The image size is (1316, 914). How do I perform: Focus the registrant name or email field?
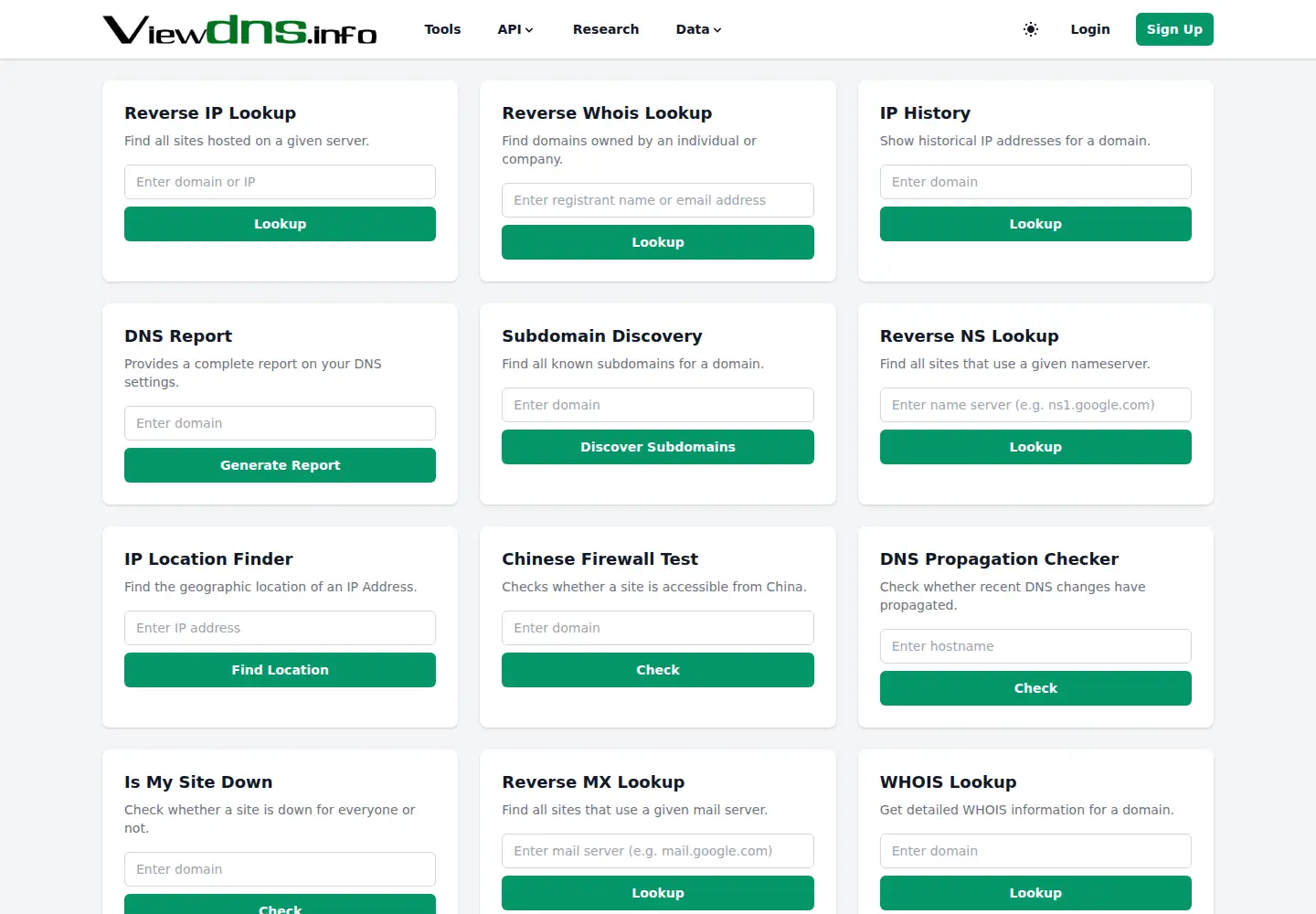tap(658, 200)
